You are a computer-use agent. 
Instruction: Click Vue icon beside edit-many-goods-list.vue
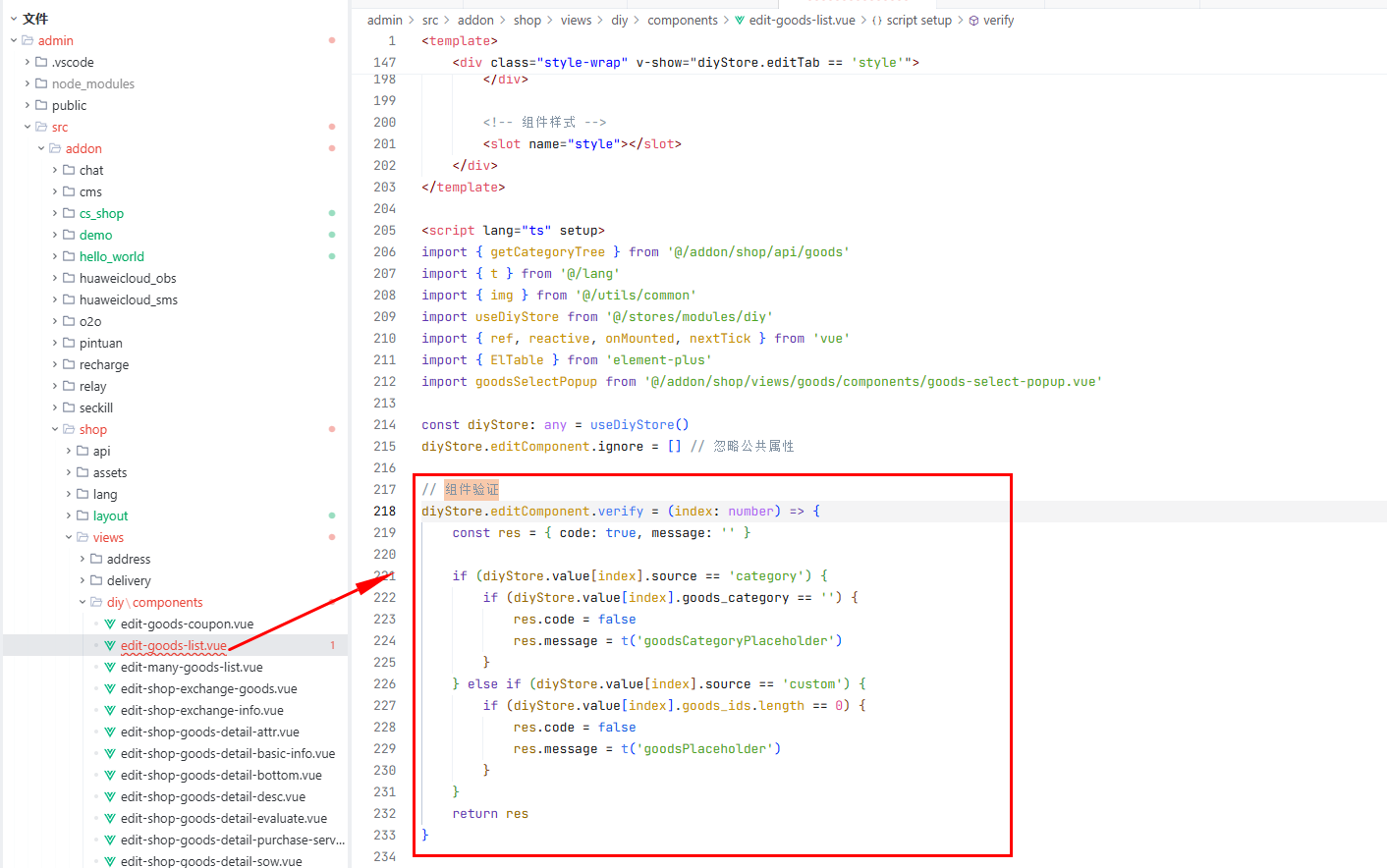(110, 668)
